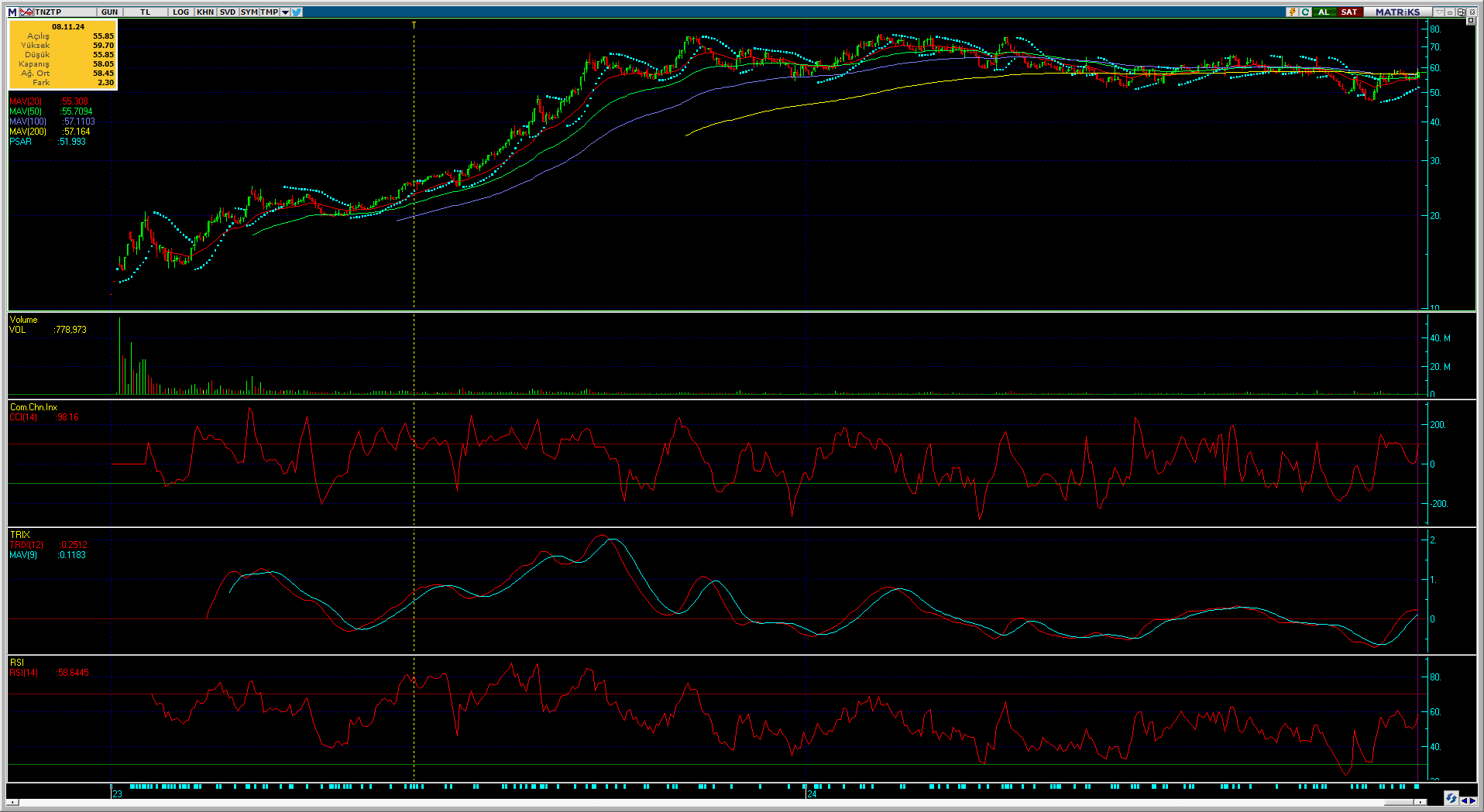
Task: Click the Fark value 2.30
Action: click(106, 83)
